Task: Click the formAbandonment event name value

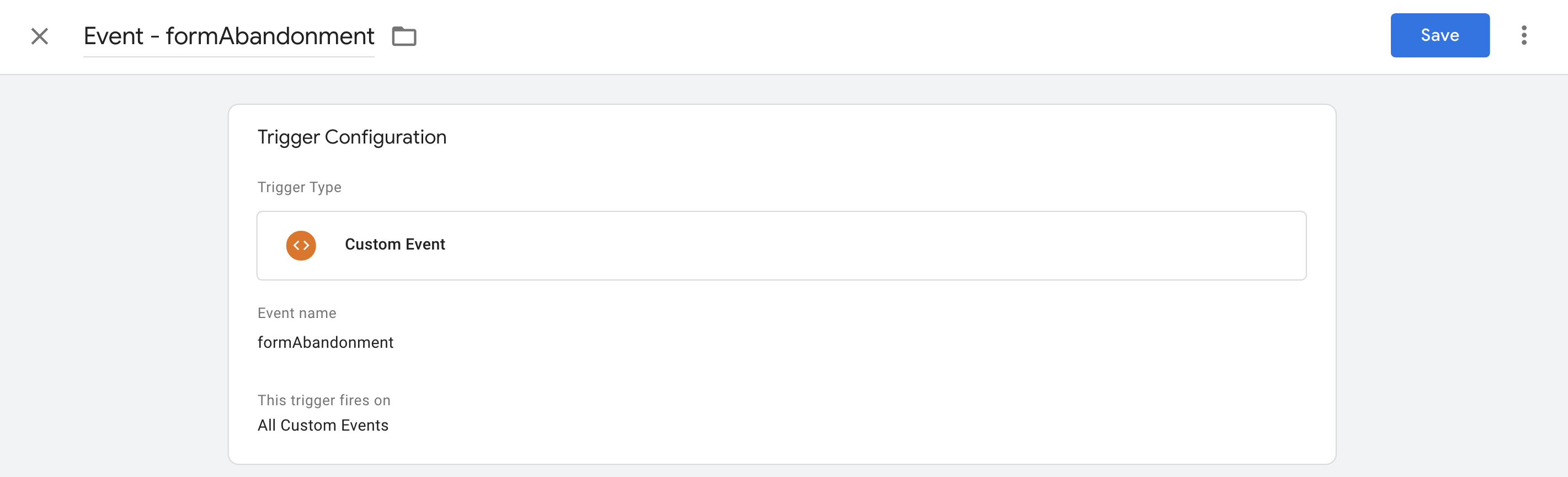Action: [325, 342]
